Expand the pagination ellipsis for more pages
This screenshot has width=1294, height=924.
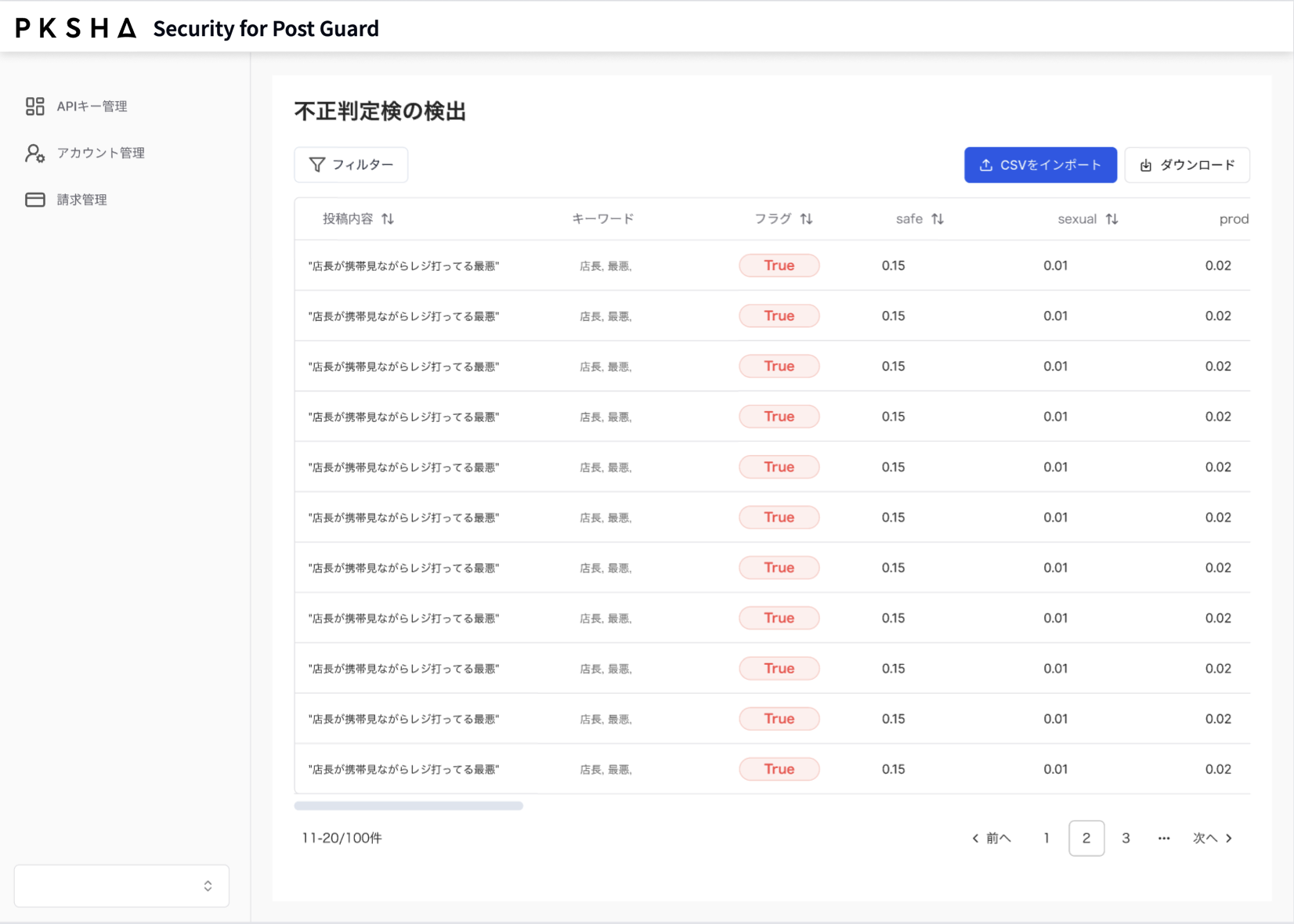[1164, 839]
